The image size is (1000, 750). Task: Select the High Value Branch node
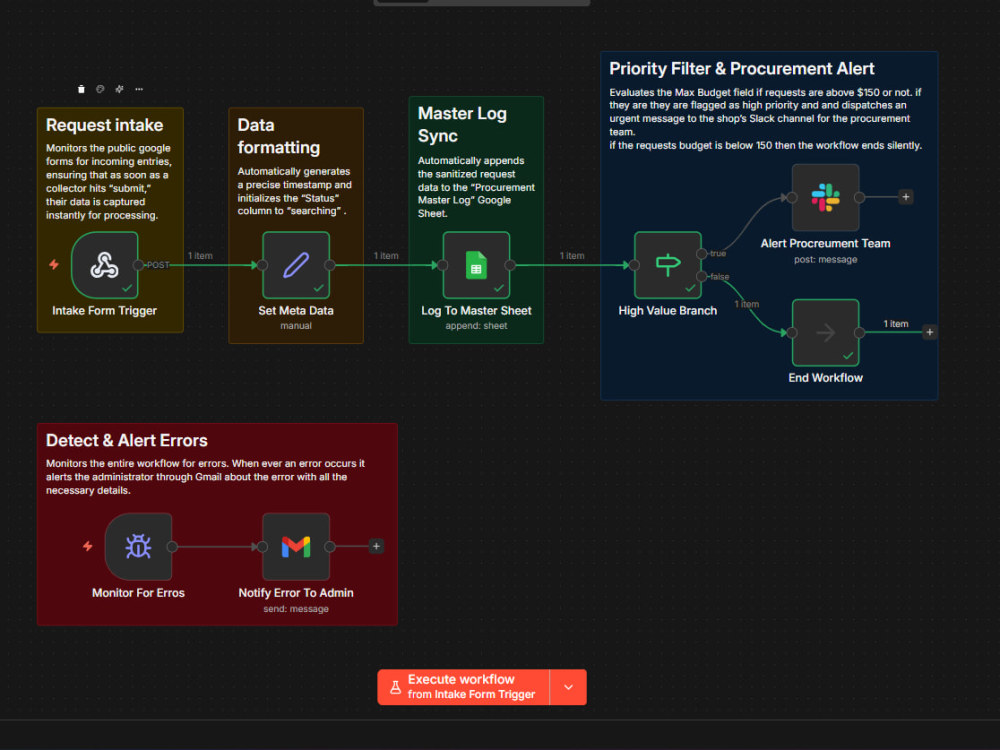click(x=668, y=265)
